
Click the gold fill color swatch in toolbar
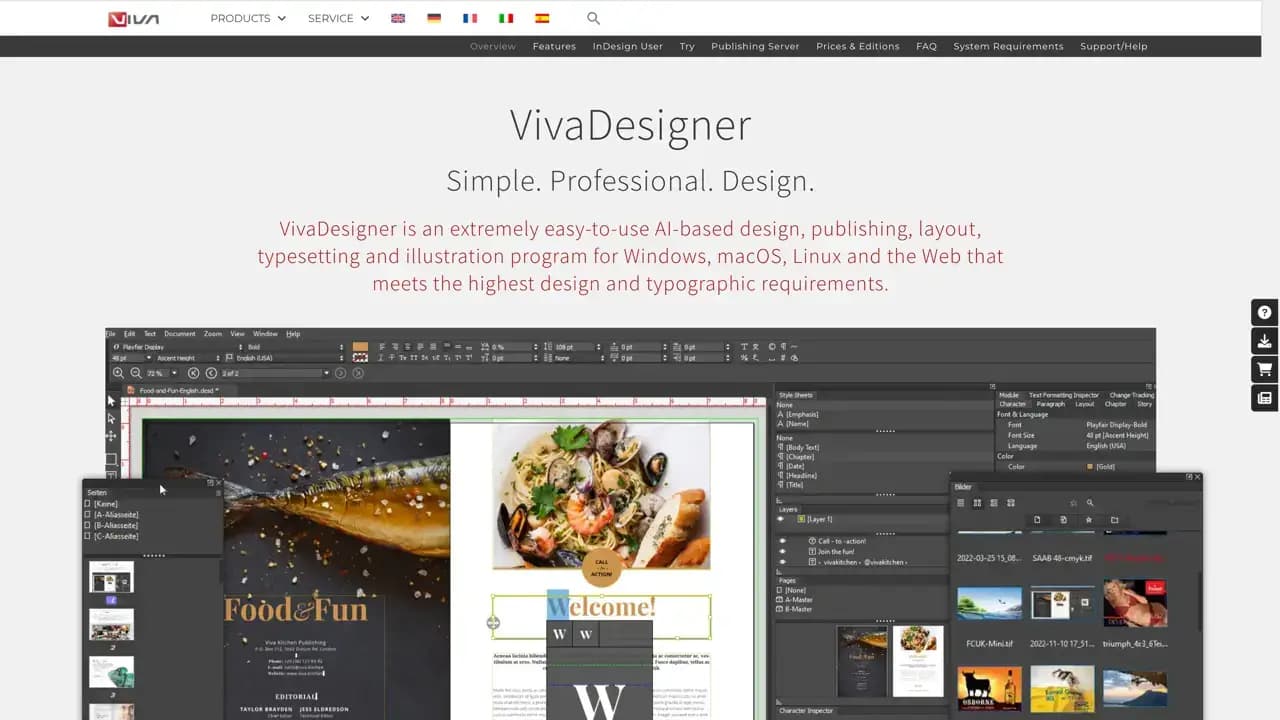[x=360, y=347]
